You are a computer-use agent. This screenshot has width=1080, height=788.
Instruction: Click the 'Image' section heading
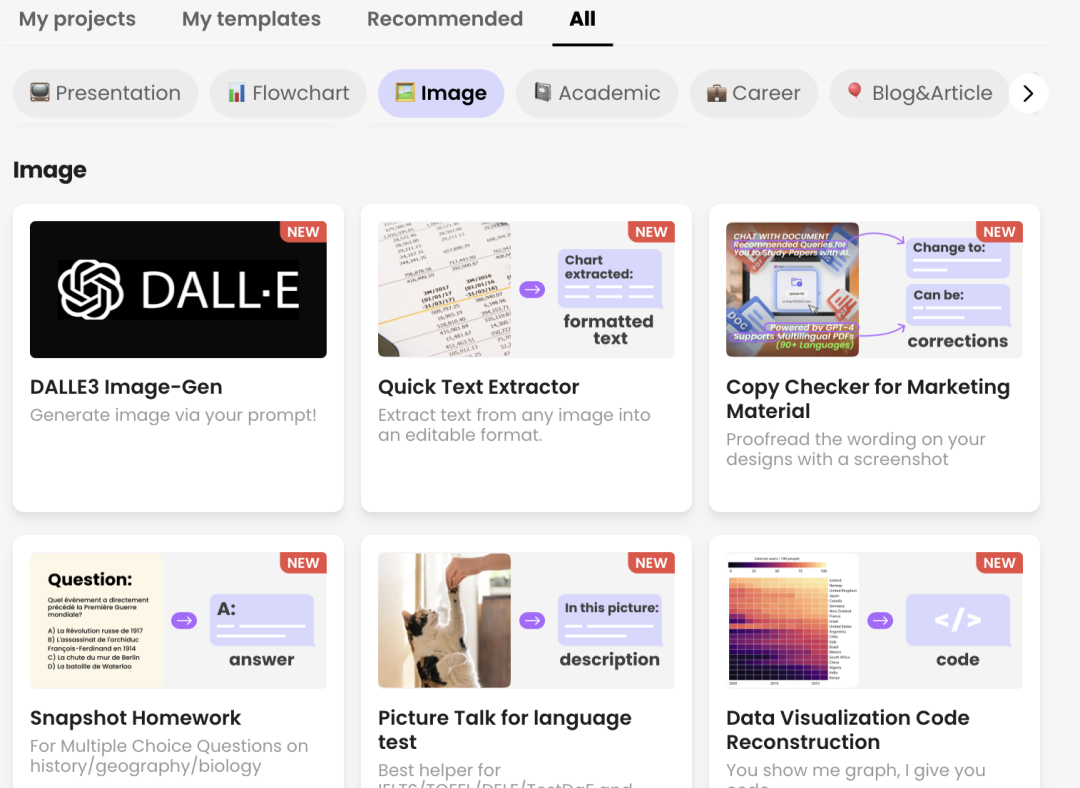pos(50,169)
